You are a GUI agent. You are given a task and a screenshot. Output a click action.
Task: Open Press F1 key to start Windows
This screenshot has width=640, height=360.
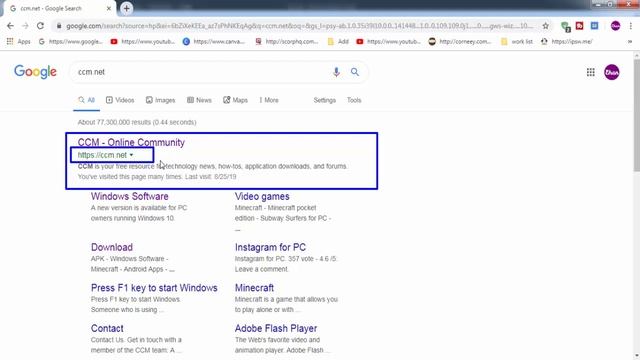pyautogui.click(x=154, y=288)
